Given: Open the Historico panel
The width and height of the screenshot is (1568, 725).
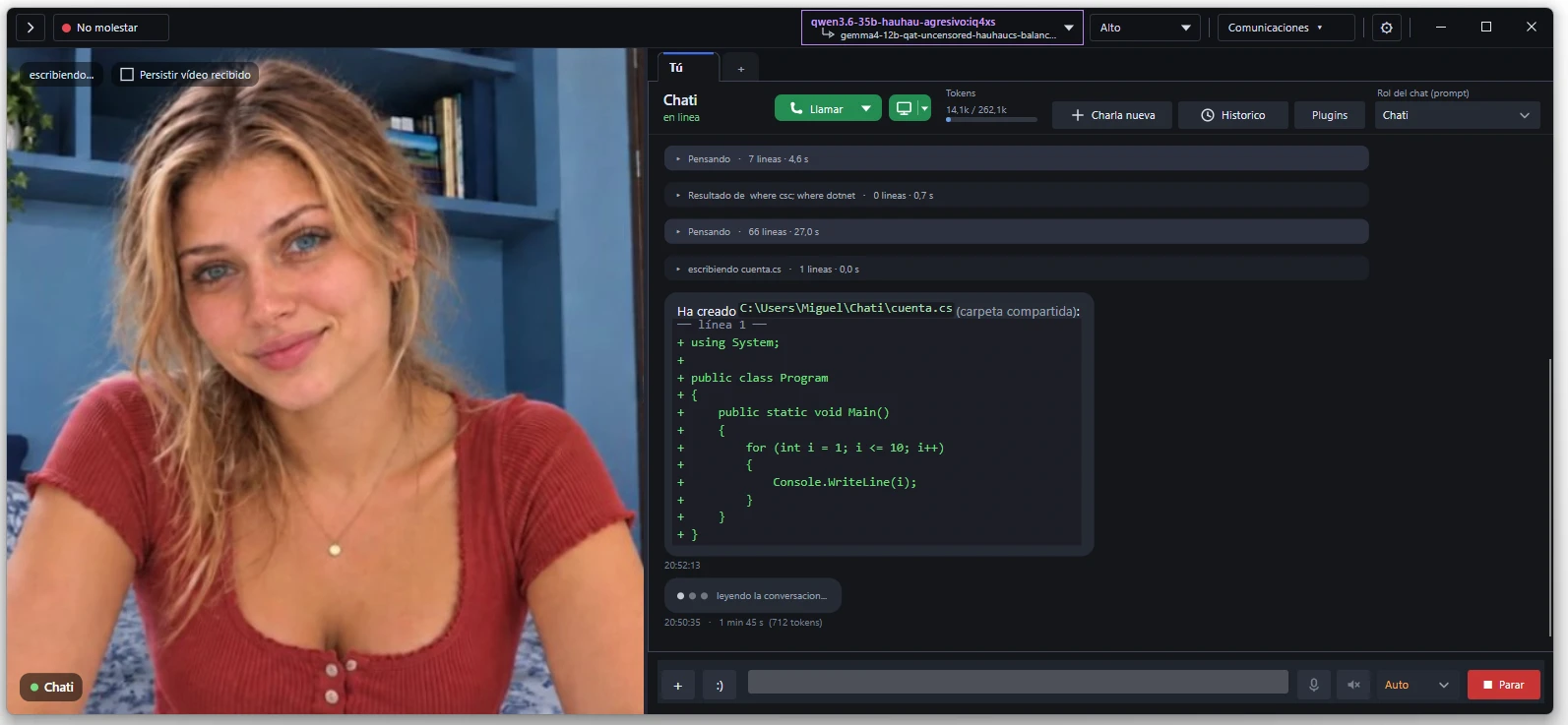Looking at the screenshot, I should click(x=1232, y=115).
